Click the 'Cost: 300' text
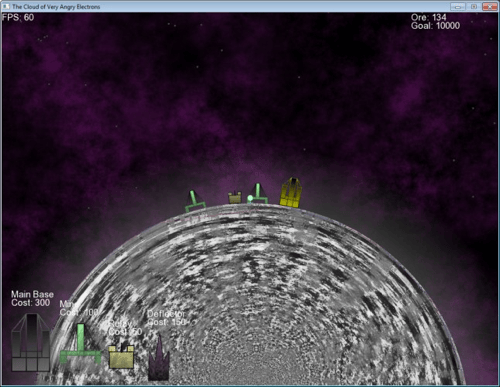Screen dimensions: 500x387 [x=30, y=303]
